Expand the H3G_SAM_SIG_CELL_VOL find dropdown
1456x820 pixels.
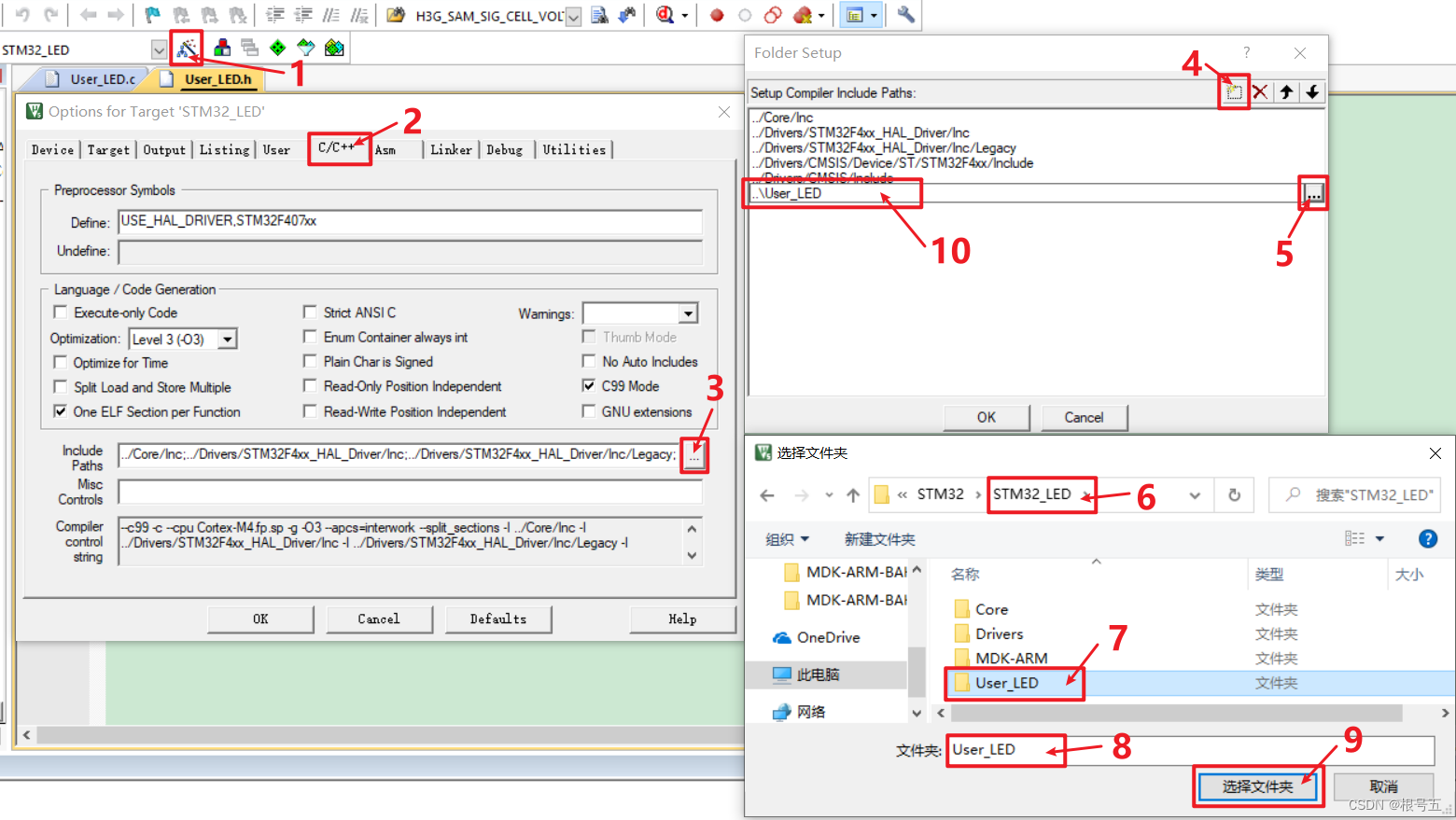click(573, 16)
